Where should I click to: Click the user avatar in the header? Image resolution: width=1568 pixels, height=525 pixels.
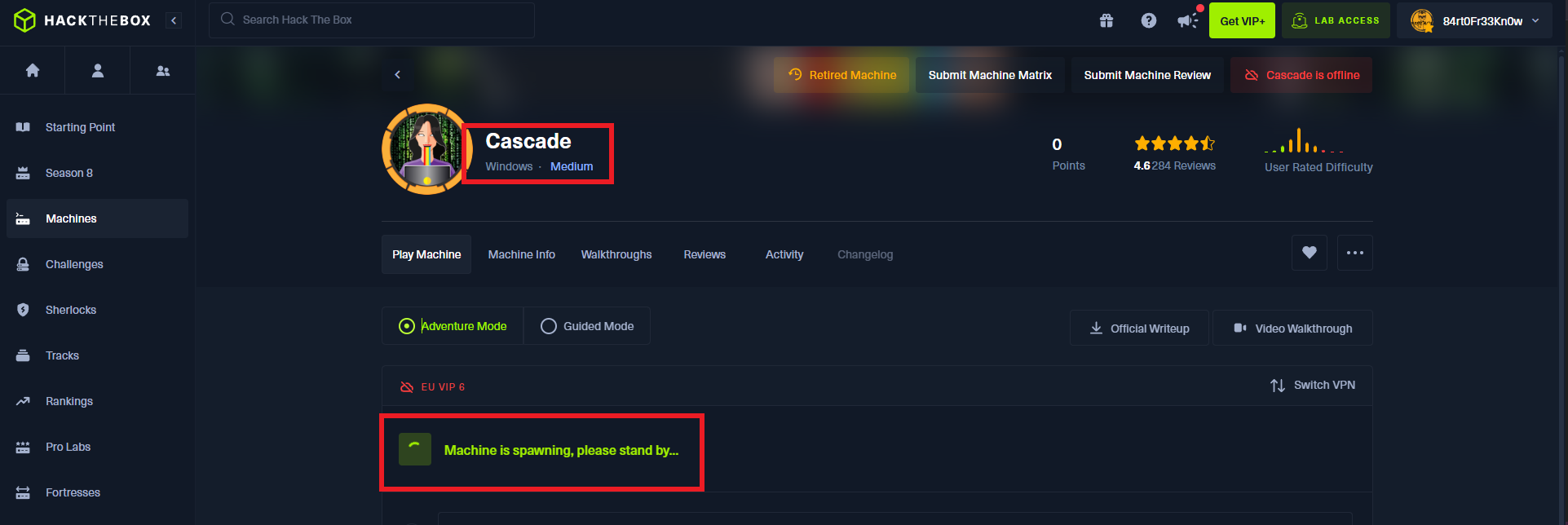(x=1422, y=20)
